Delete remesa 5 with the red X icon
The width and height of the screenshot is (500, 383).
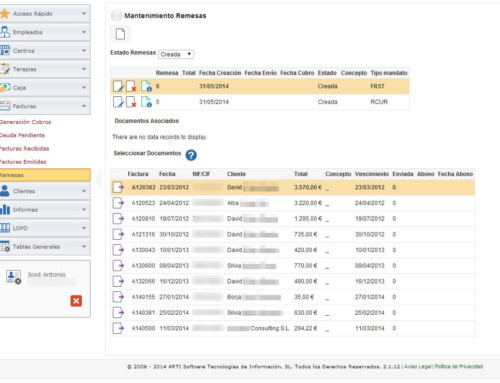tap(131, 102)
